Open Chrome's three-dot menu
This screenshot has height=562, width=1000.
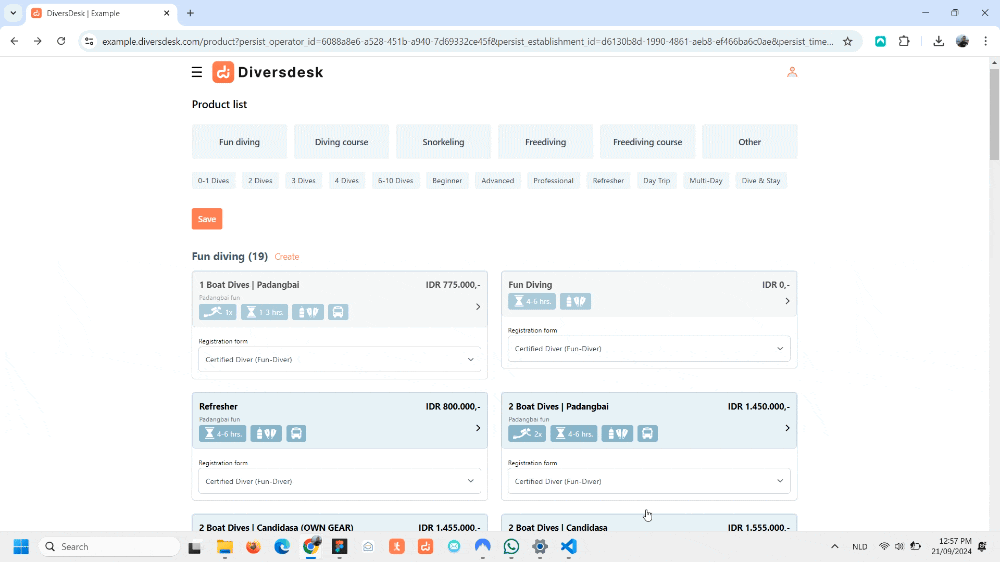coord(986,41)
